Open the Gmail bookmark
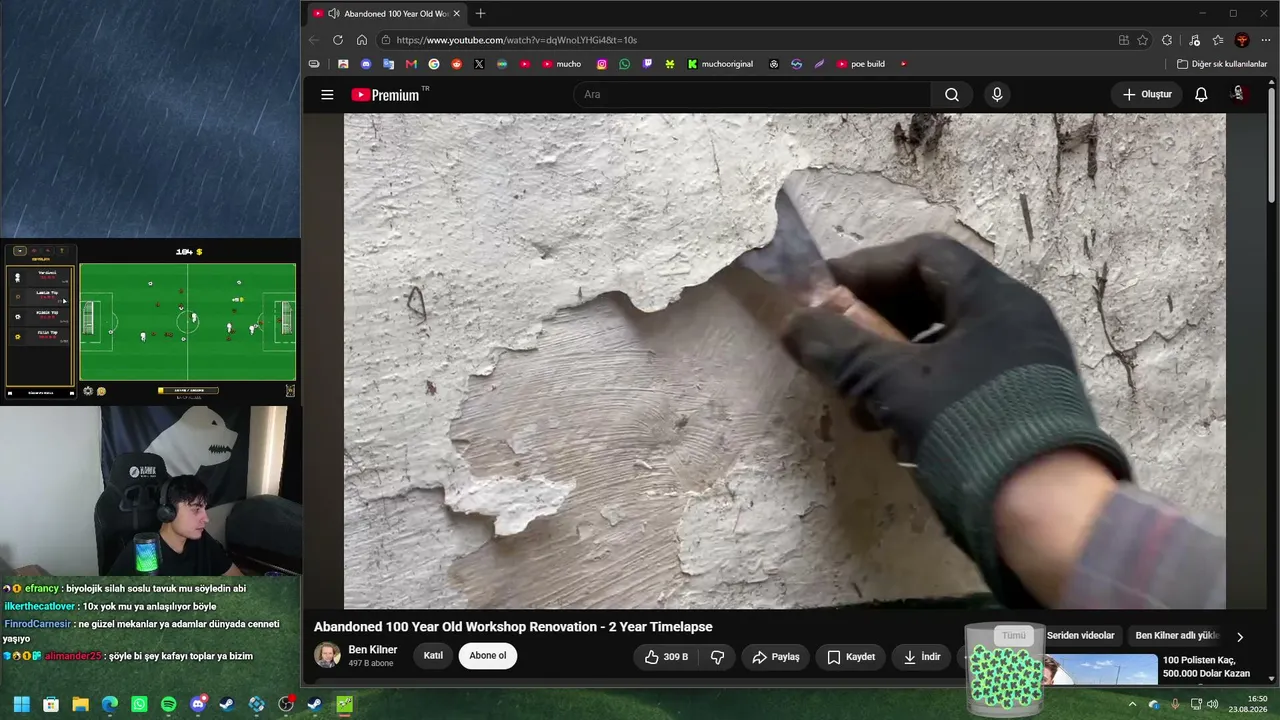 tap(411, 64)
